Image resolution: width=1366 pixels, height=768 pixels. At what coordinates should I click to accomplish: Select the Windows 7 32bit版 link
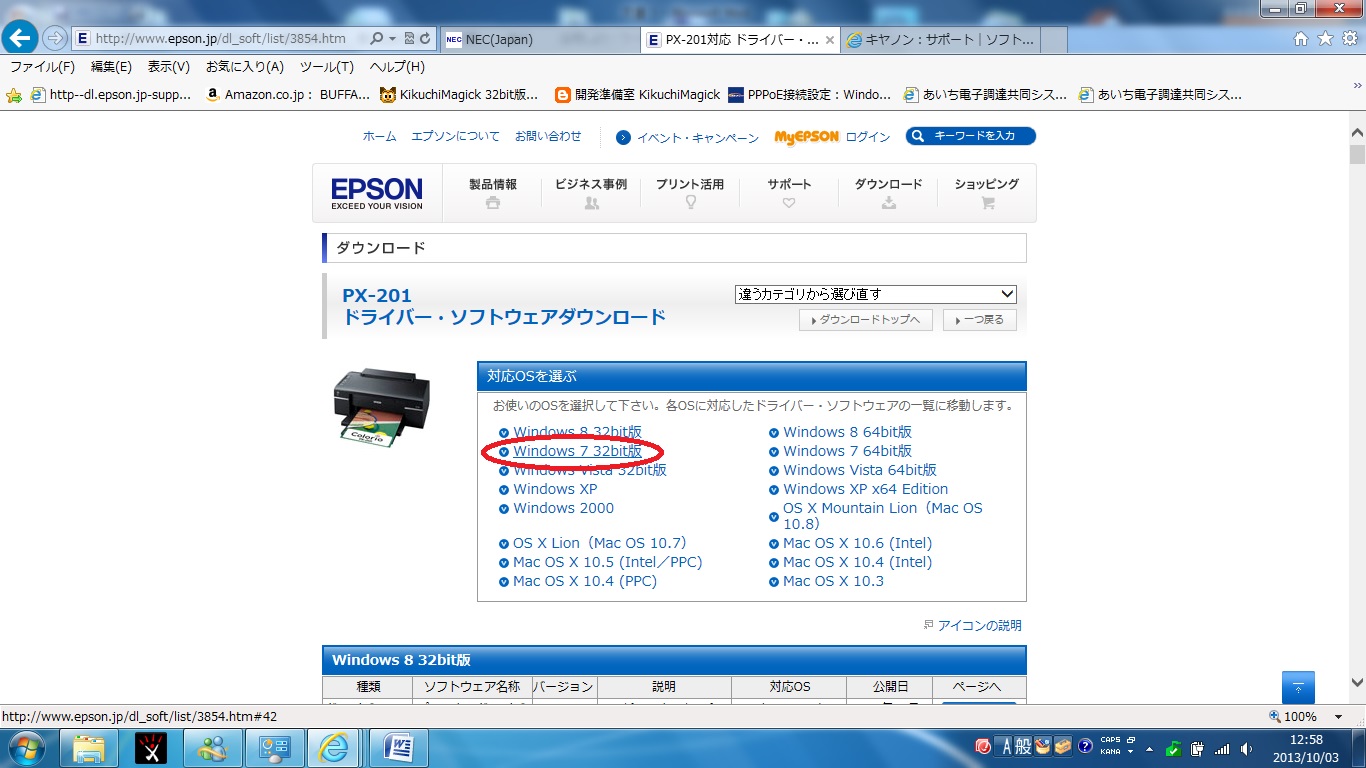[x=577, y=451]
